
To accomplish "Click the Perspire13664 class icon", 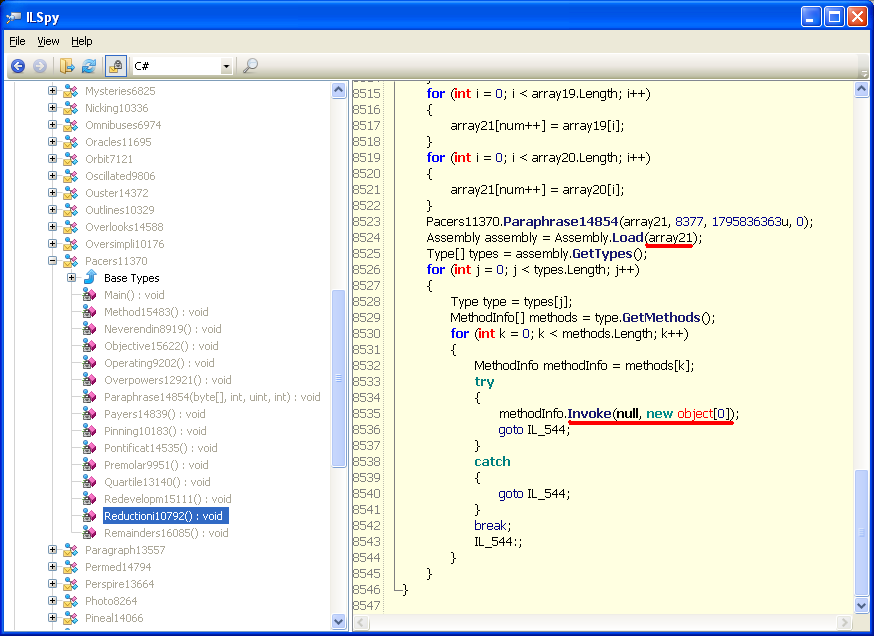I will [71, 584].
